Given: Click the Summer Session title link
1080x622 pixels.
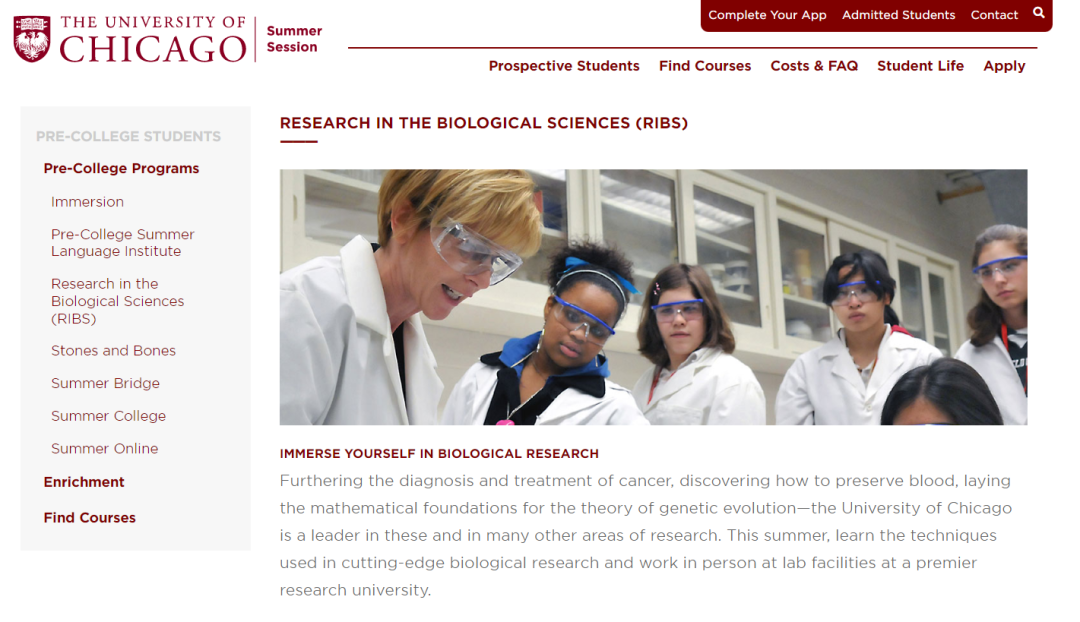Looking at the screenshot, I should (294, 39).
